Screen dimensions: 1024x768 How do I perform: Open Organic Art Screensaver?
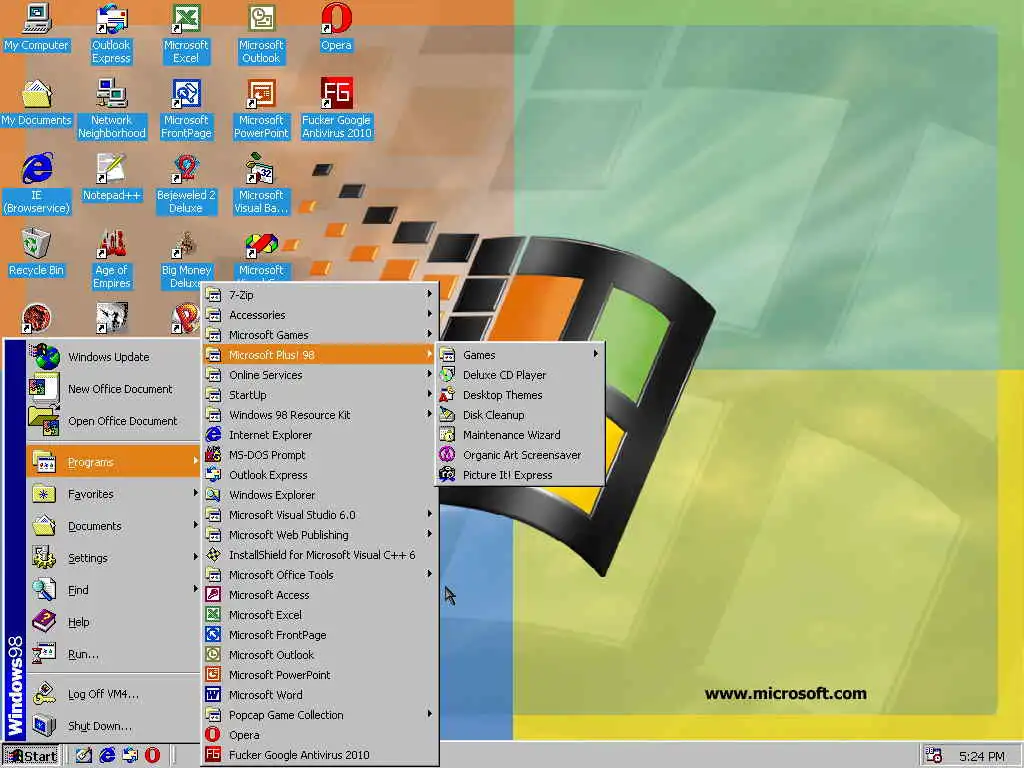tap(520, 455)
